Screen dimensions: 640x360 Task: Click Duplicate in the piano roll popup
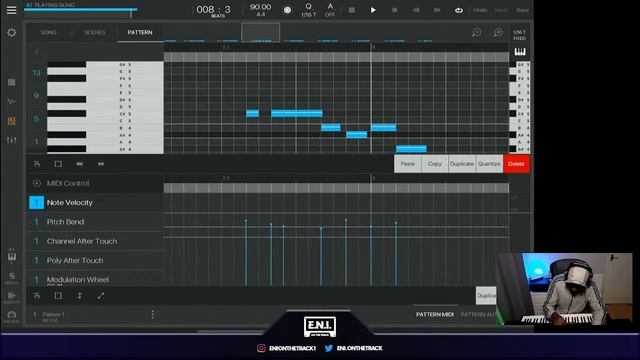(x=462, y=164)
